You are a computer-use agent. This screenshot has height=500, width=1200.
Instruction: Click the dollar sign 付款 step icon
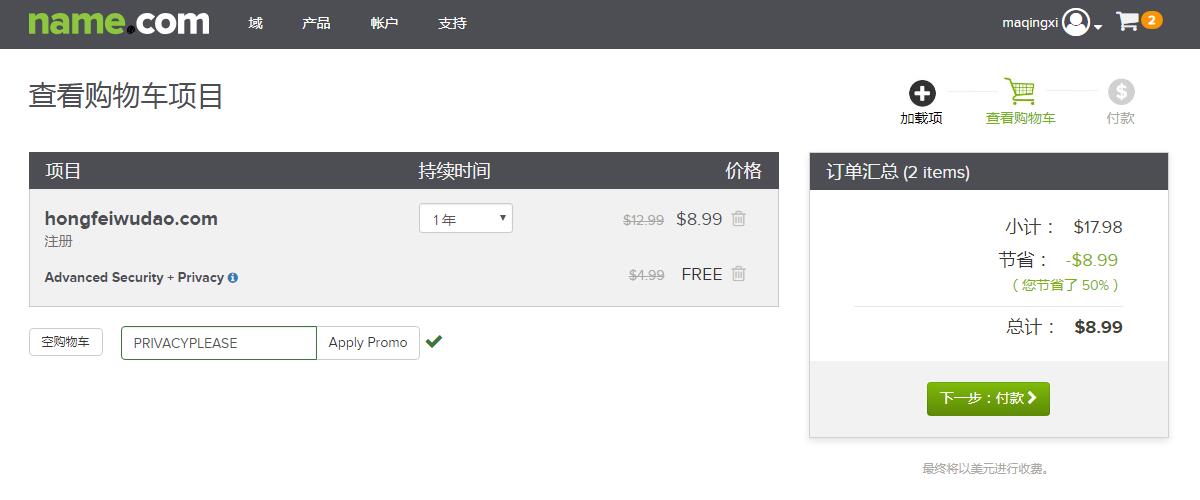pos(1121,92)
